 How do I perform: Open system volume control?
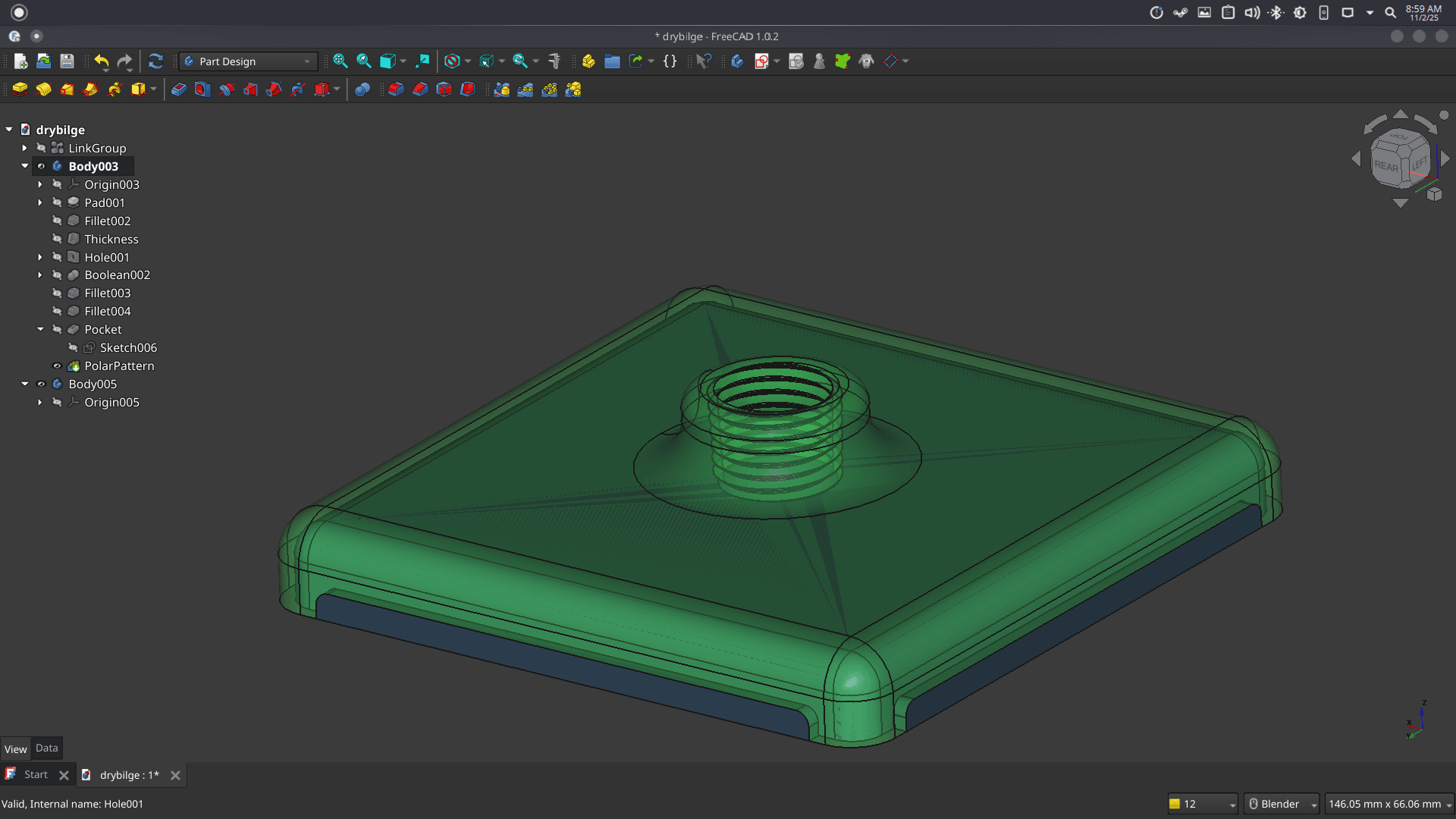pyautogui.click(x=1252, y=12)
